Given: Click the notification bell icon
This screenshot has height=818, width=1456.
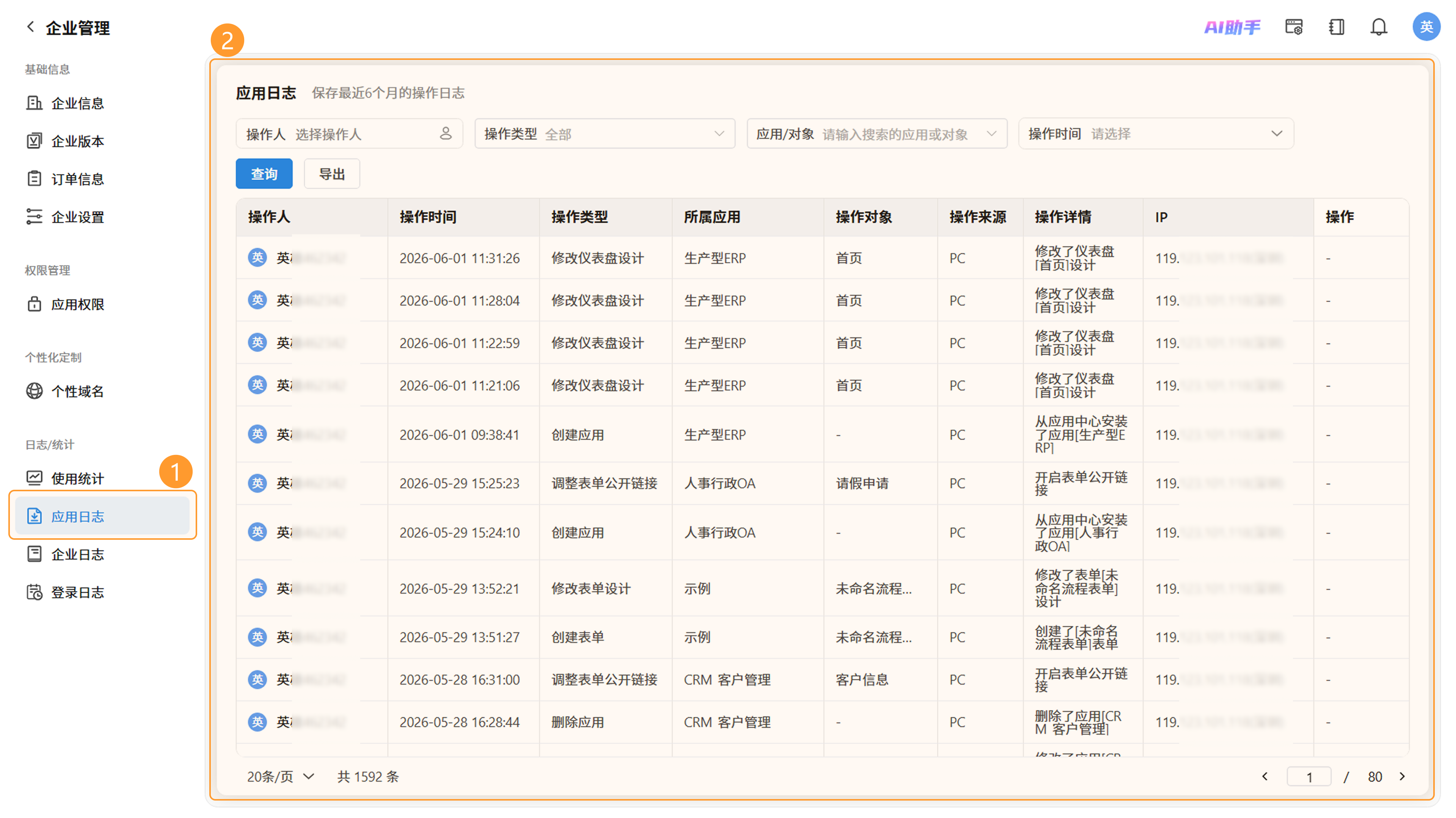Looking at the screenshot, I should pyautogui.click(x=1379, y=27).
